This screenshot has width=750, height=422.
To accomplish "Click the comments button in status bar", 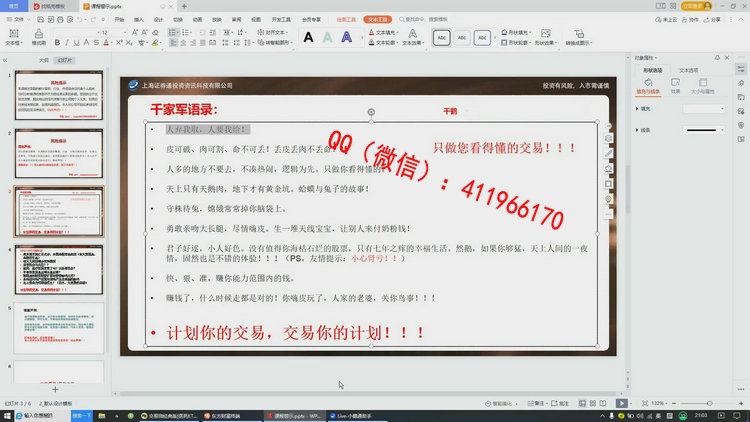I will pos(560,403).
